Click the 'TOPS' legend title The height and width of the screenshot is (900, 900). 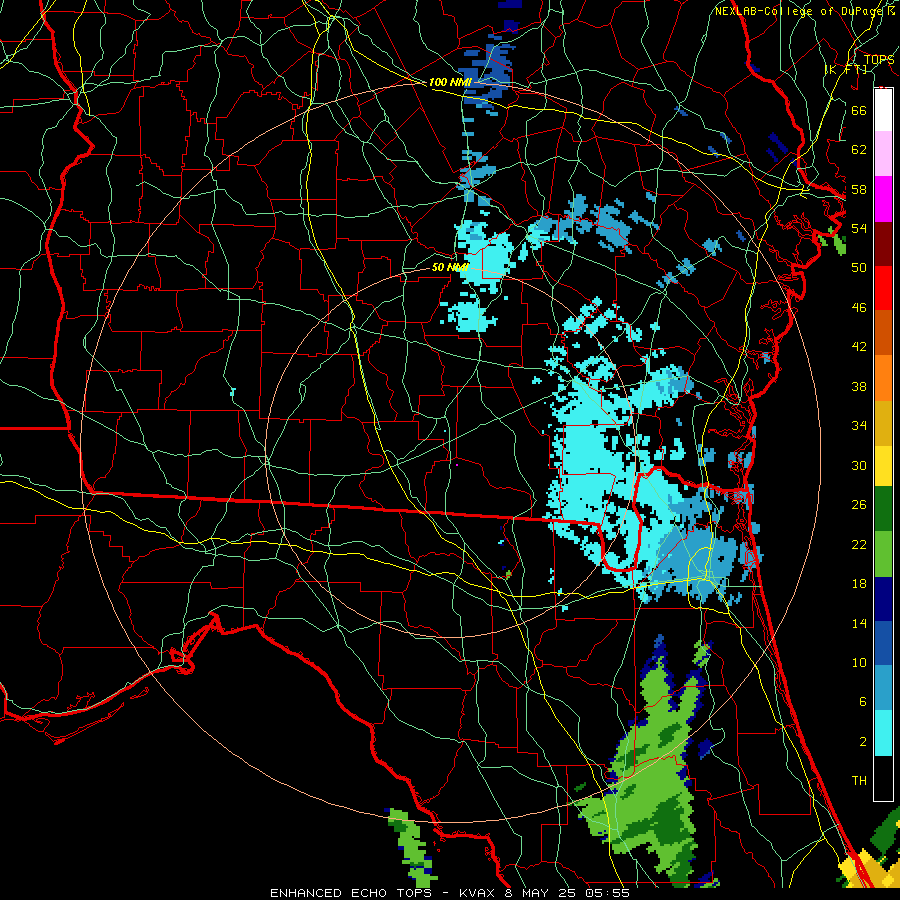[x=878, y=59]
